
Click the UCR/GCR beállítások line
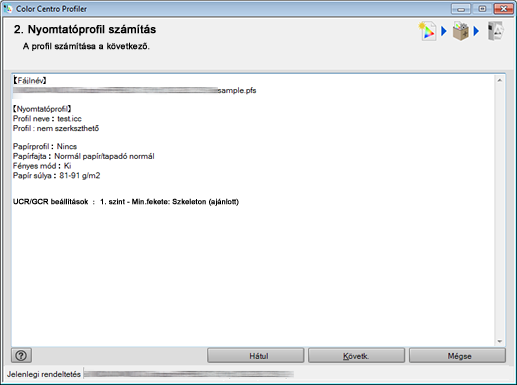[x=126, y=202]
